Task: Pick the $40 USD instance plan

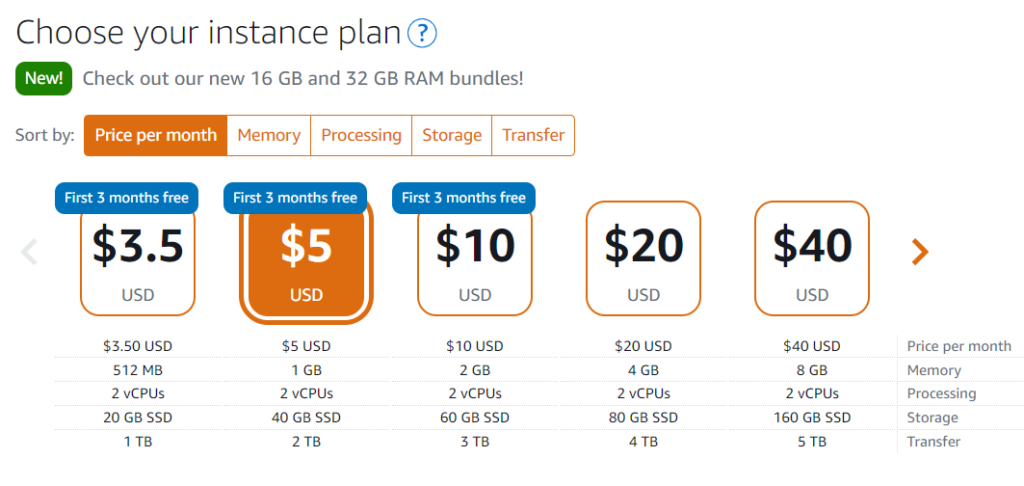Action: tap(812, 258)
